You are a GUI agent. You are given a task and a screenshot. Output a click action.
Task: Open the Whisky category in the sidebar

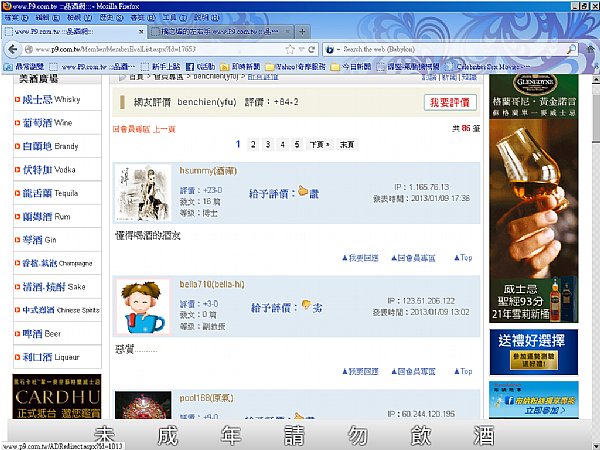click(x=51, y=99)
